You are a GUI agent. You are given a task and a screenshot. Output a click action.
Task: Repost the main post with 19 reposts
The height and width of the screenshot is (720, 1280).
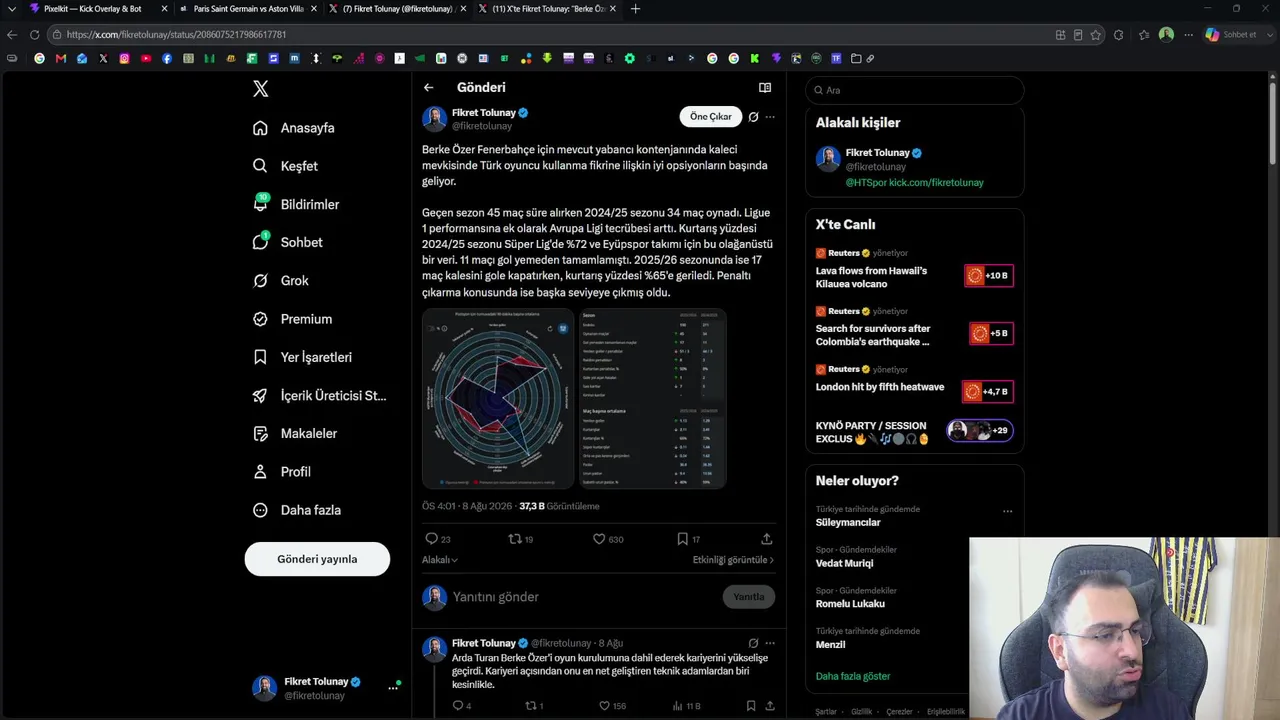(520, 539)
